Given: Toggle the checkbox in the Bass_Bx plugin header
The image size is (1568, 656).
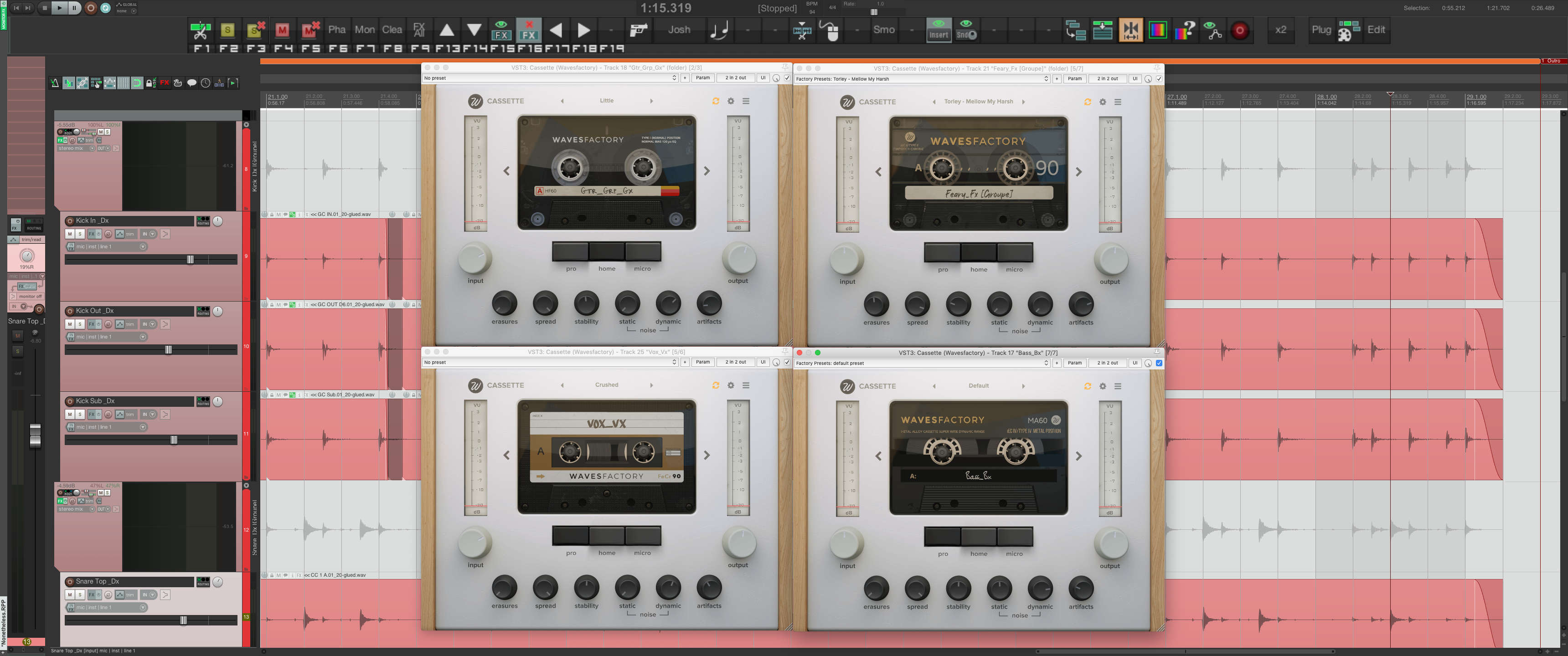Looking at the screenshot, I should pos(1158,363).
